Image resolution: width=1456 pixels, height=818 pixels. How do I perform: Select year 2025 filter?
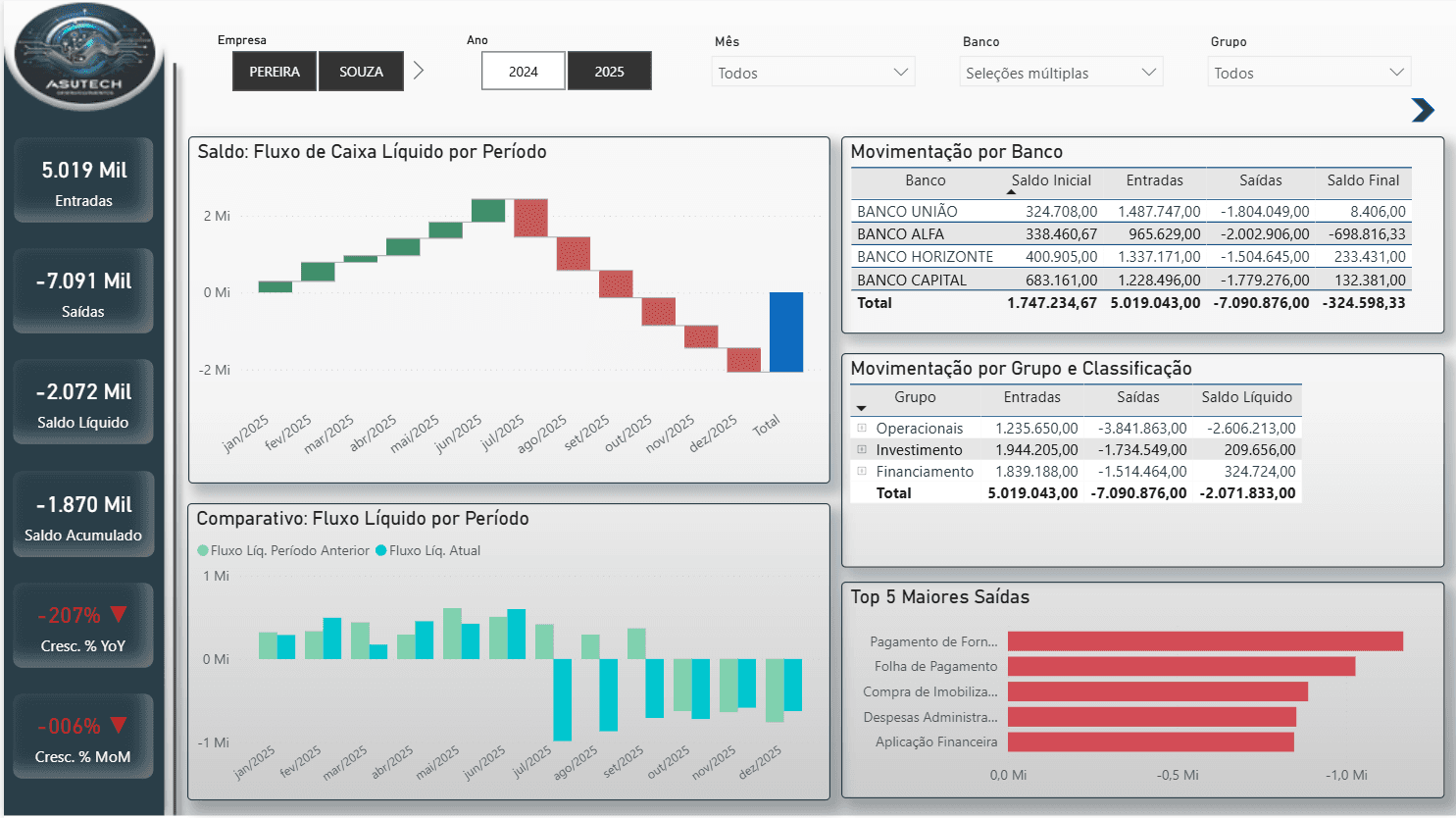[x=609, y=72]
